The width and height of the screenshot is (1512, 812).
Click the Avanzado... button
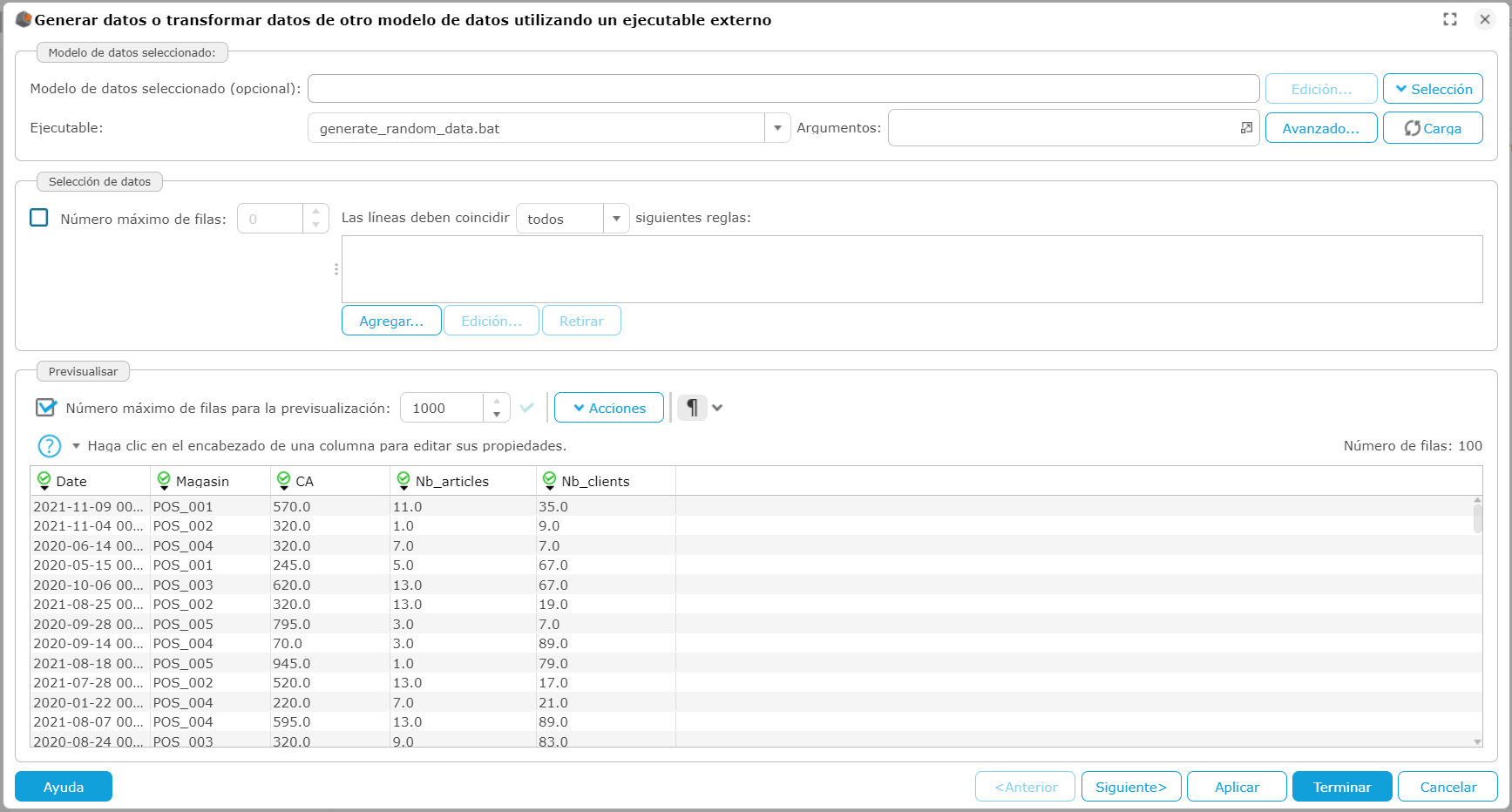pyautogui.click(x=1321, y=128)
